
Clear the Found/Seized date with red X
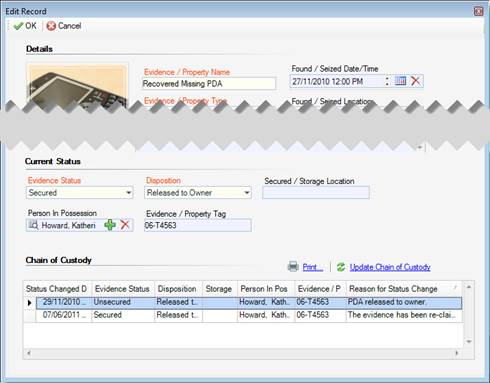coord(415,81)
